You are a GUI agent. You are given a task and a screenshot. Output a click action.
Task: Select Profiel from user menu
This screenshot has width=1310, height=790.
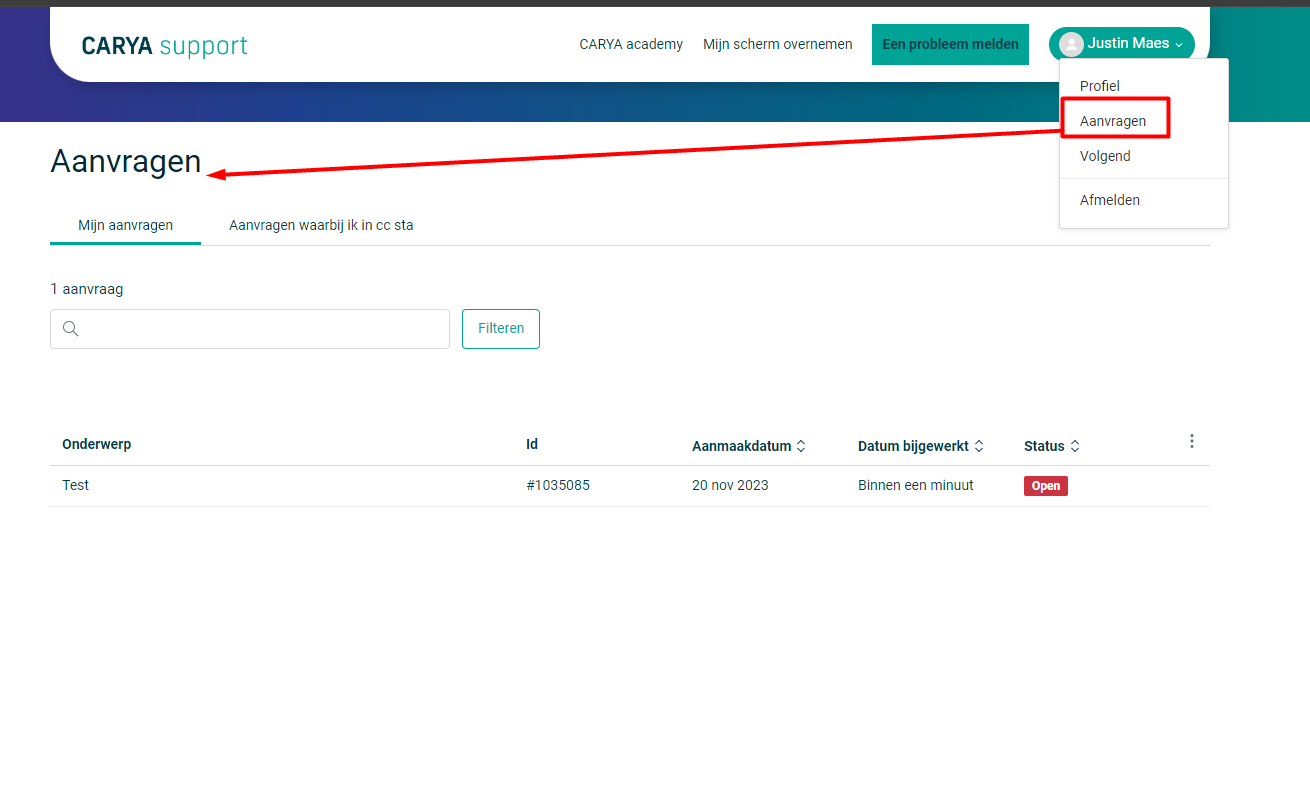[x=1100, y=86]
